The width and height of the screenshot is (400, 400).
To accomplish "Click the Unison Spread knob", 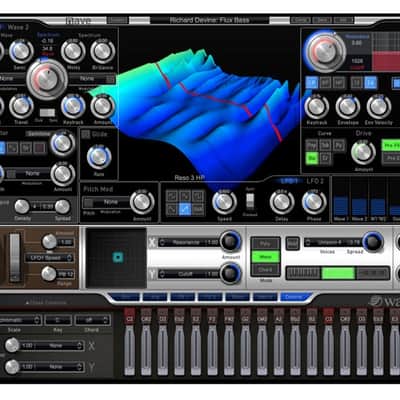I will pyautogui.click(x=373, y=242).
